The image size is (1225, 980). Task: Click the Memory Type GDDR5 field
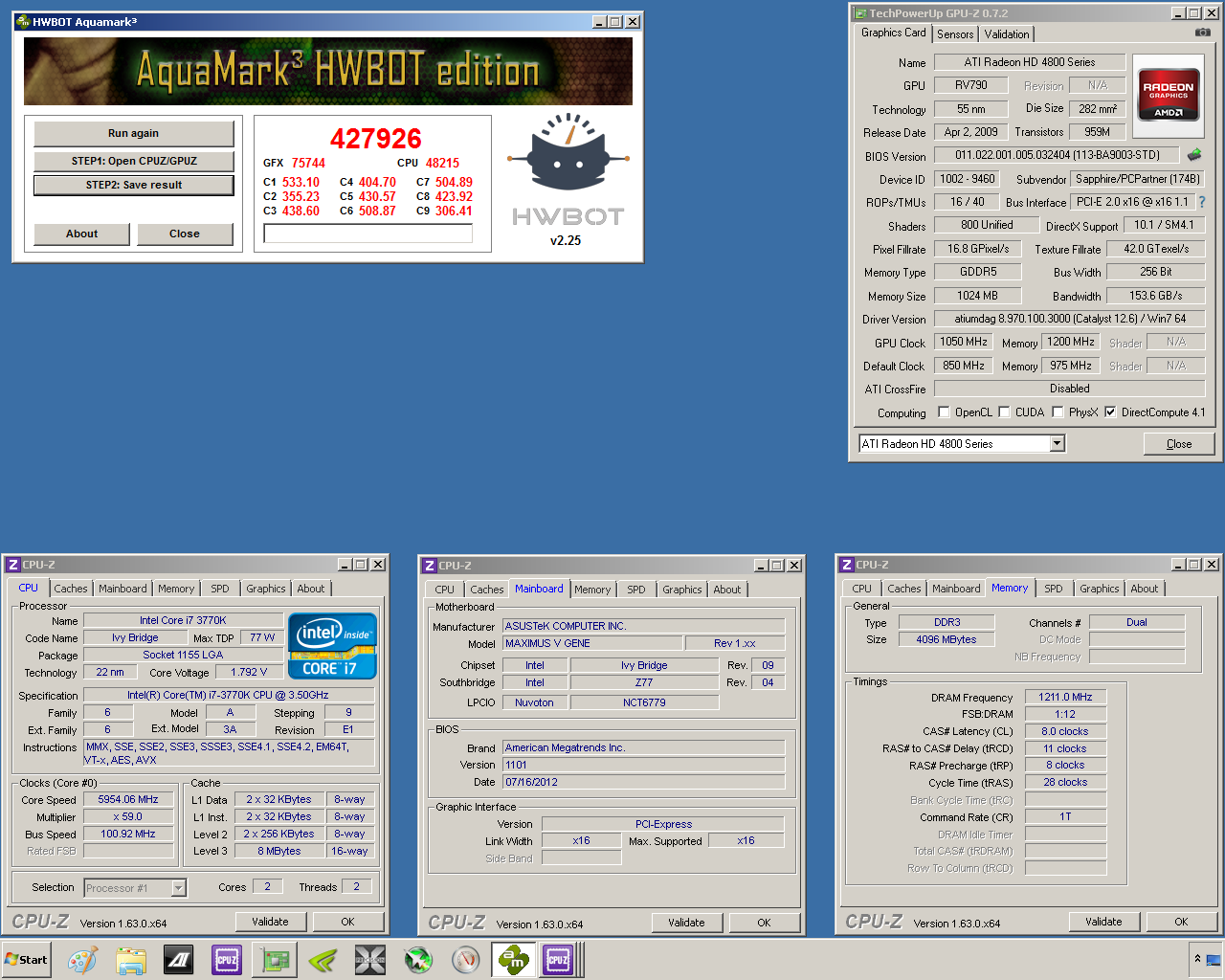coord(978,272)
